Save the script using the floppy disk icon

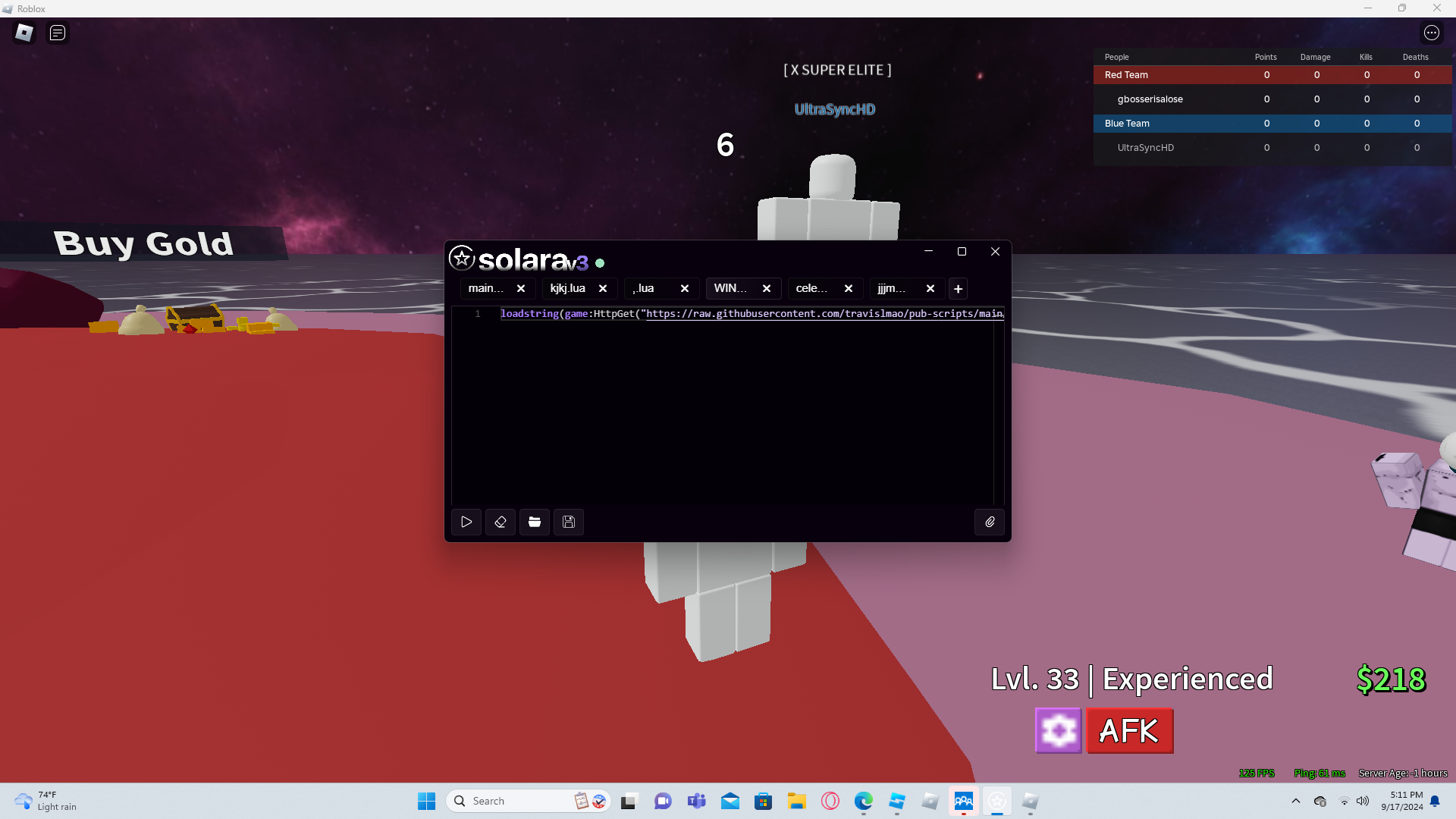(x=569, y=522)
